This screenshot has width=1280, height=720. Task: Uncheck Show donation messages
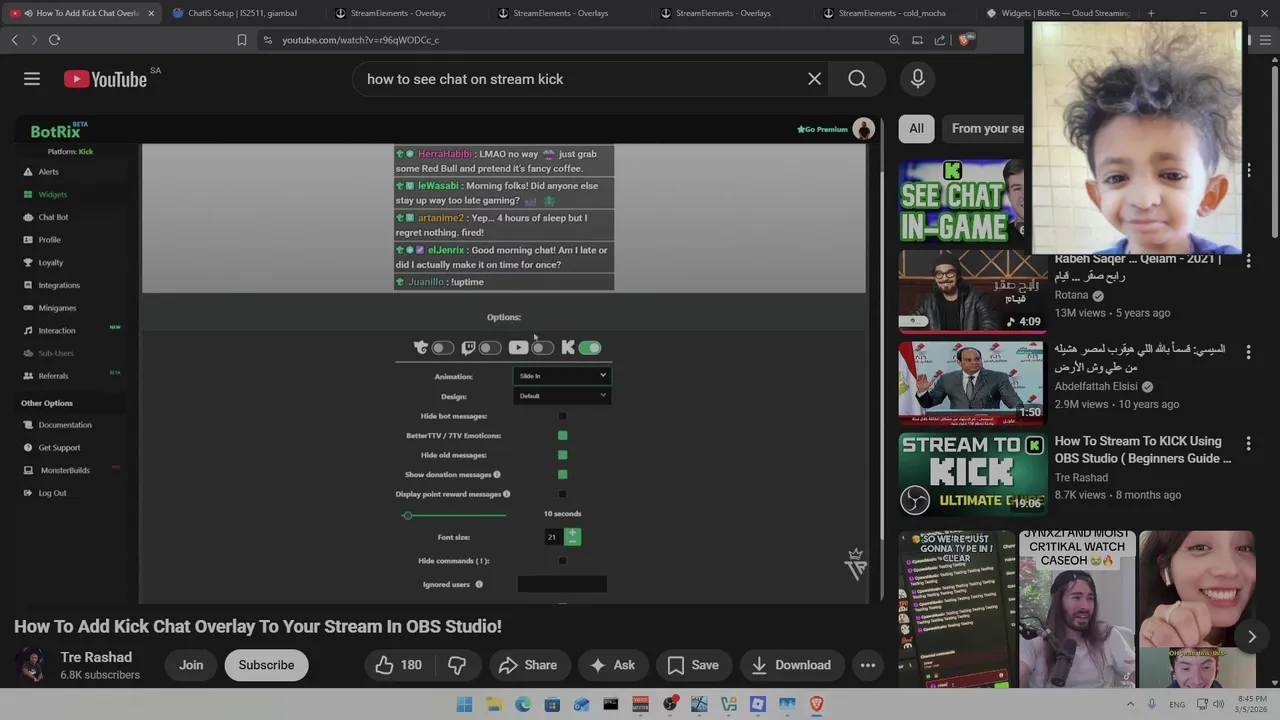point(562,474)
